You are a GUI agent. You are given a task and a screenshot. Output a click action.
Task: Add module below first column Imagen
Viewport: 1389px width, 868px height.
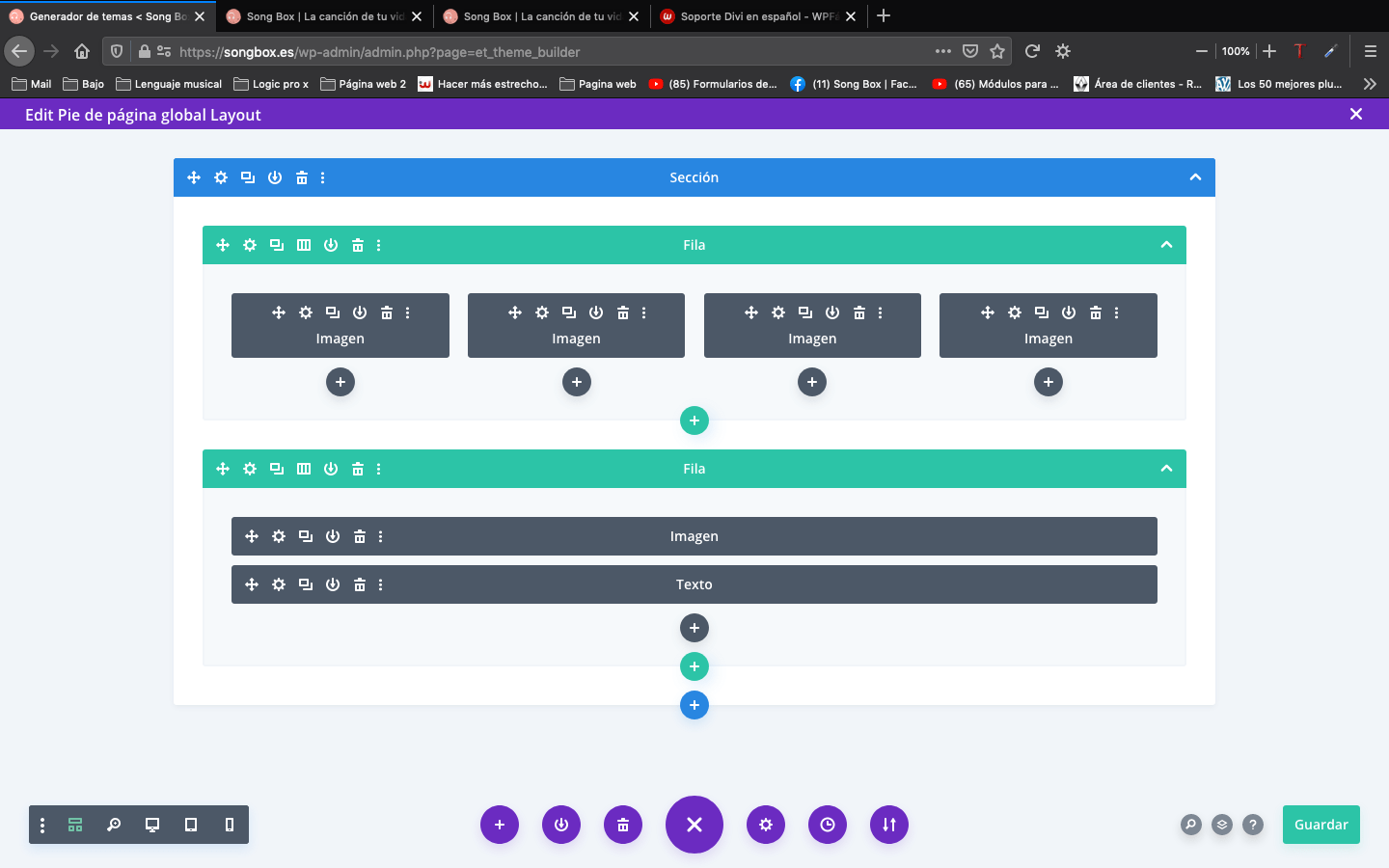click(340, 382)
